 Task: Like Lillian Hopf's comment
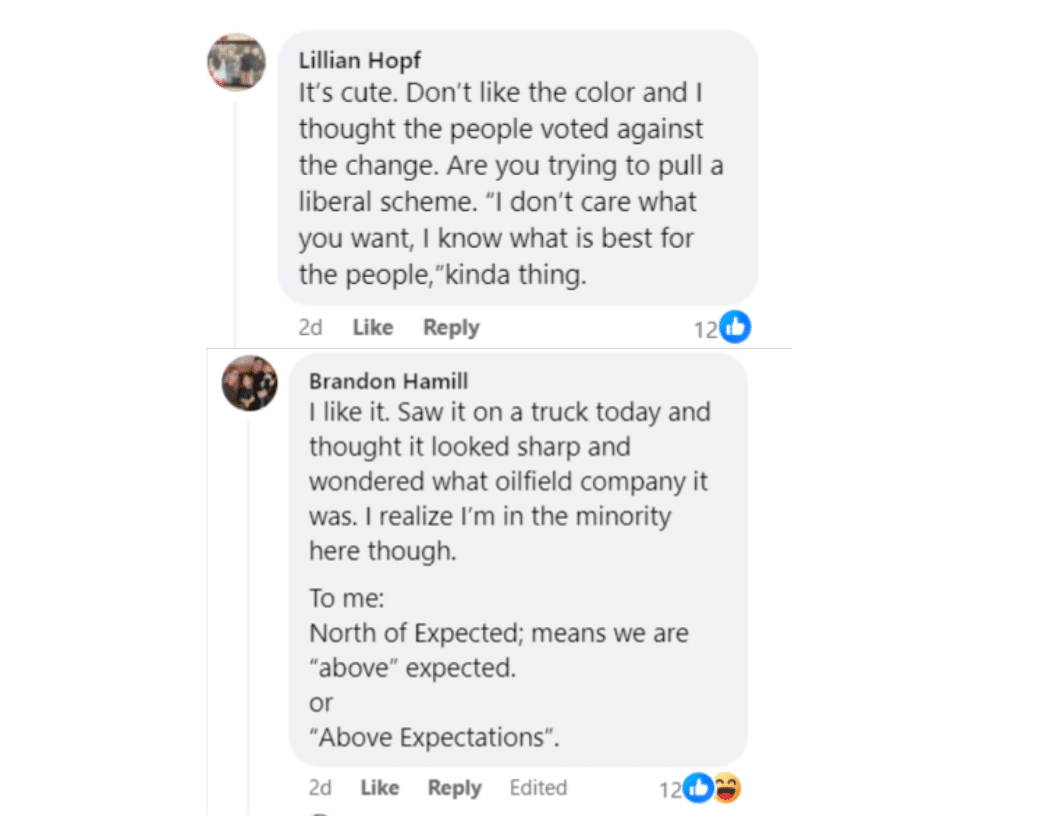pos(372,327)
